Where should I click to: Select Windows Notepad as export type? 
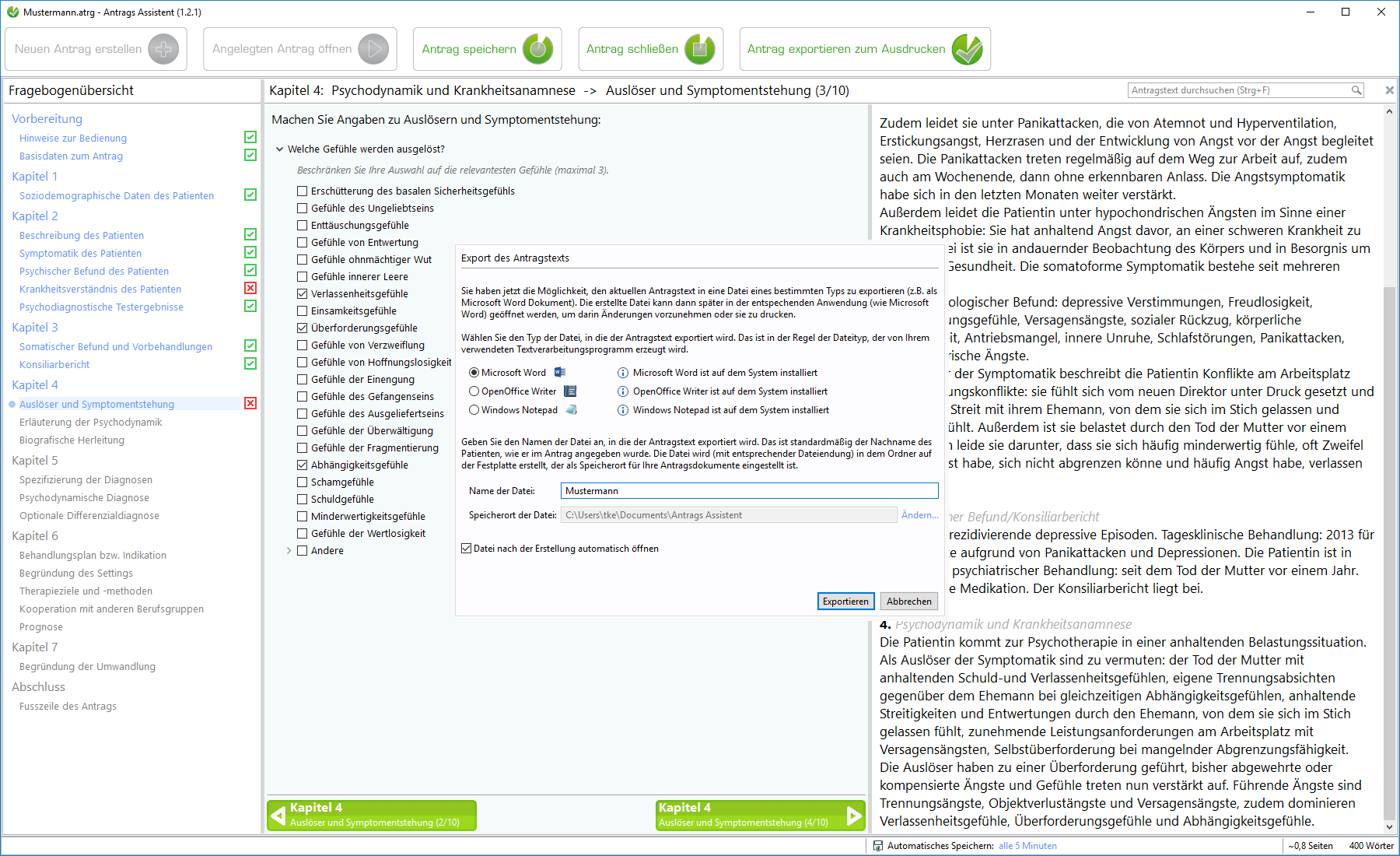click(474, 410)
